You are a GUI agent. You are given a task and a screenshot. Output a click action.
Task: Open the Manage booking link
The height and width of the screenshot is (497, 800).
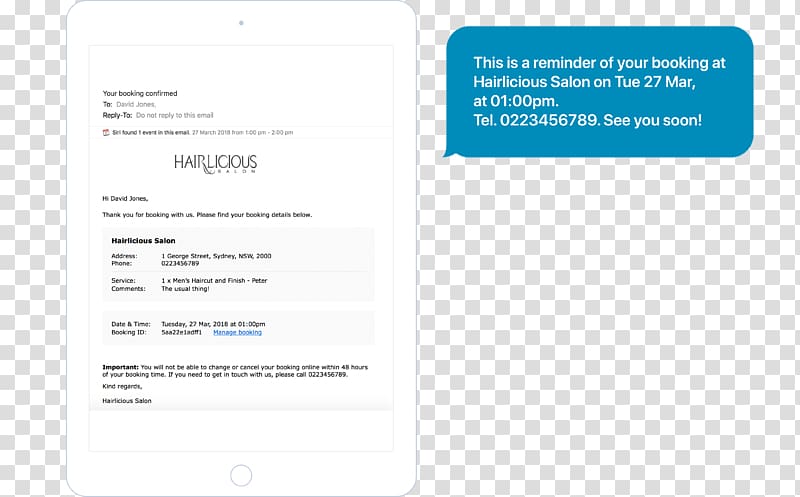point(237,332)
